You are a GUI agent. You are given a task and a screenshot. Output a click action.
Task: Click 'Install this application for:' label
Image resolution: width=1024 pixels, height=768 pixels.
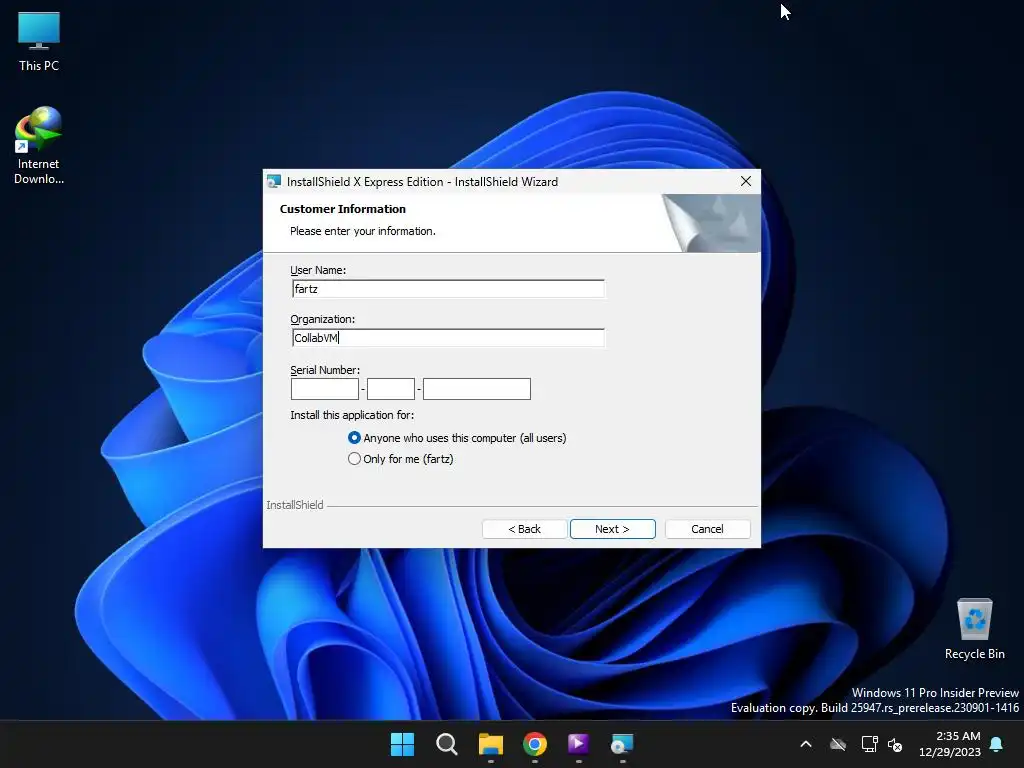(352, 415)
